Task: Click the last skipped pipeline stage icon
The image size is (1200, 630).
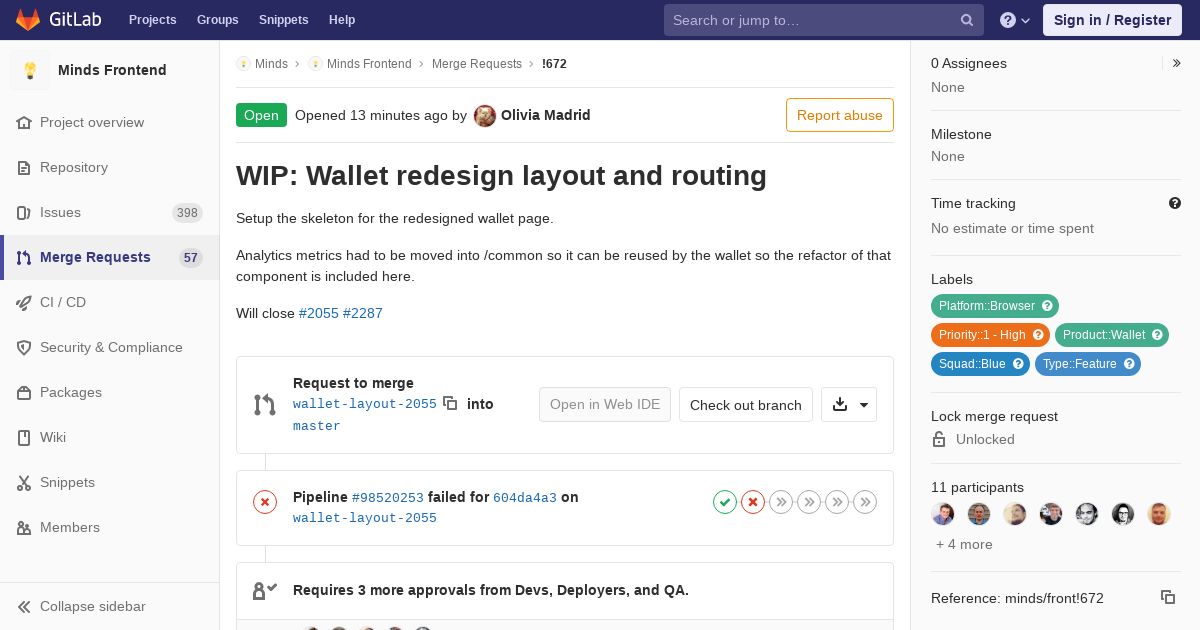Action: [865, 502]
